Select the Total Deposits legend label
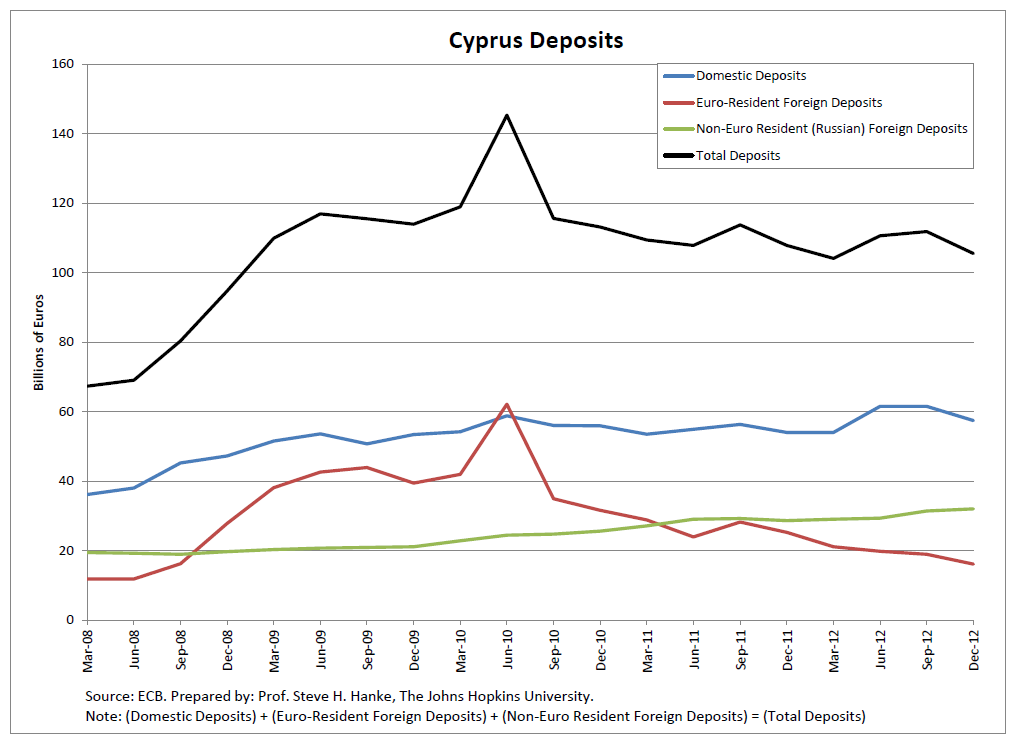The height and width of the screenshot is (746, 1020). (x=738, y=156)
